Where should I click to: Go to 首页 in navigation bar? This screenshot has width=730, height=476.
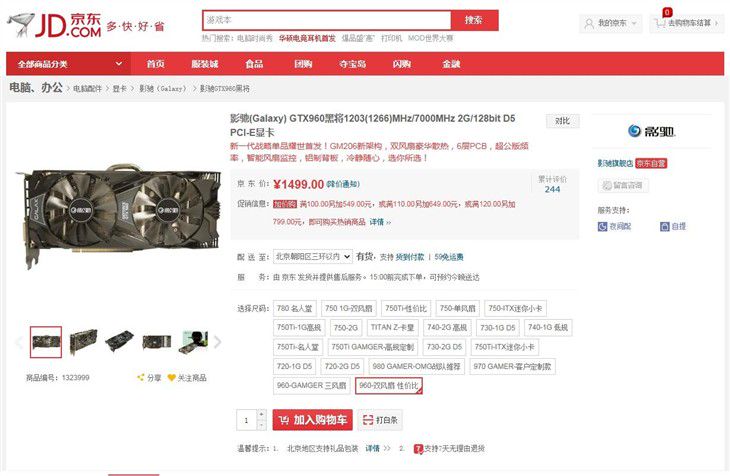(155, 64)
